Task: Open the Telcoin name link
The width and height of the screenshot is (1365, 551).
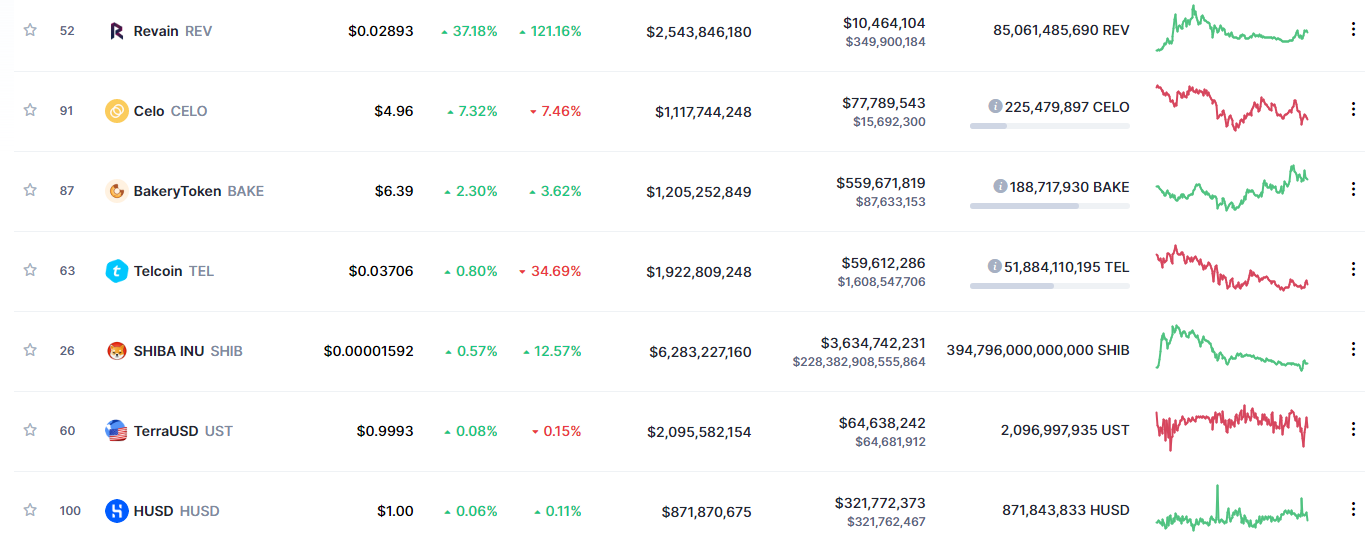Action: point(158,271)
